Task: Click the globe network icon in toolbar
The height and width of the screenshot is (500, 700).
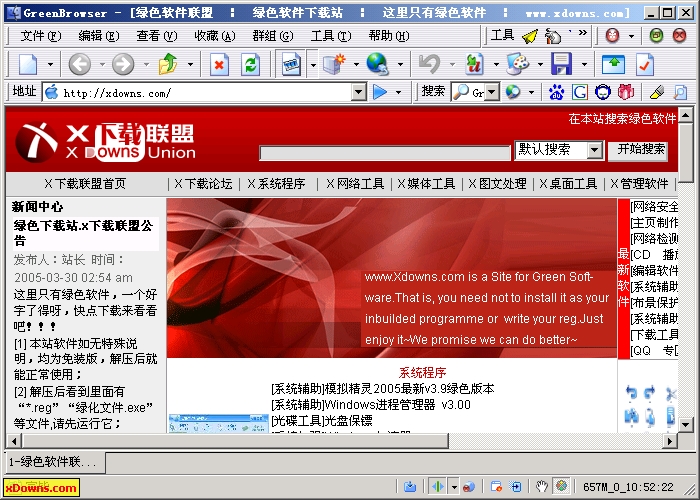Action: click(x=377, y=64)
